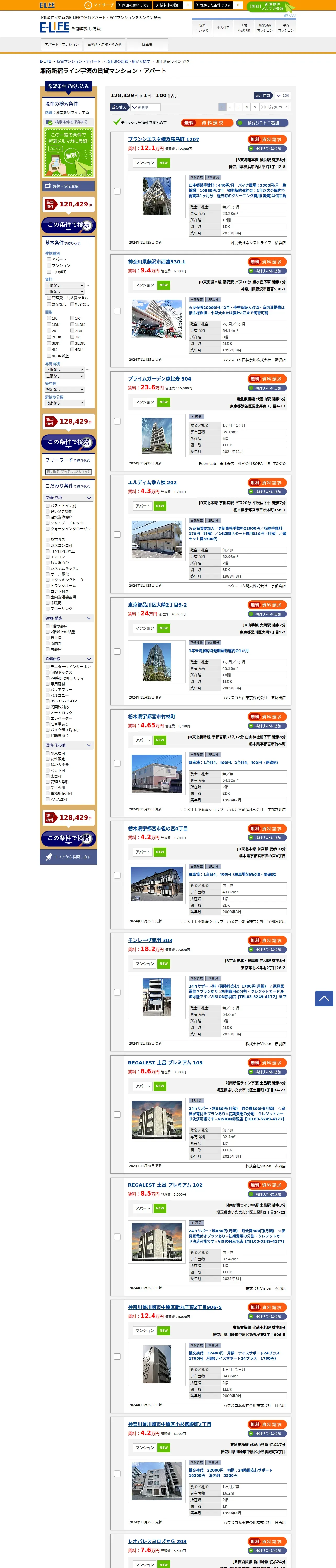Image resolution: width=336 pixels, height=1568 pixels.
Task: Click 検索条件を保存する save icon button
Action: coord(68,122)
